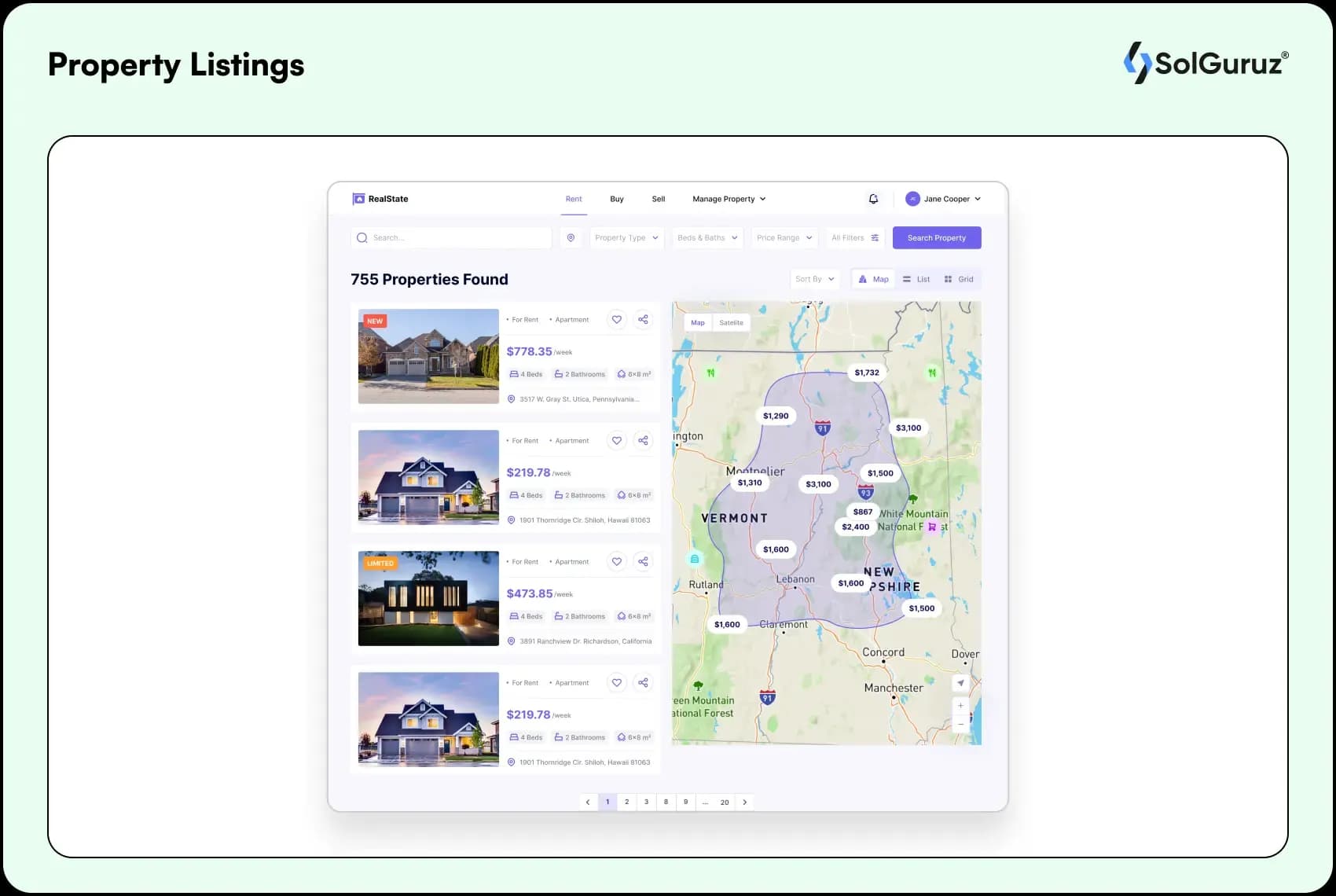
Task: Click the map zoom in plus button
Action: pos(960,706)
